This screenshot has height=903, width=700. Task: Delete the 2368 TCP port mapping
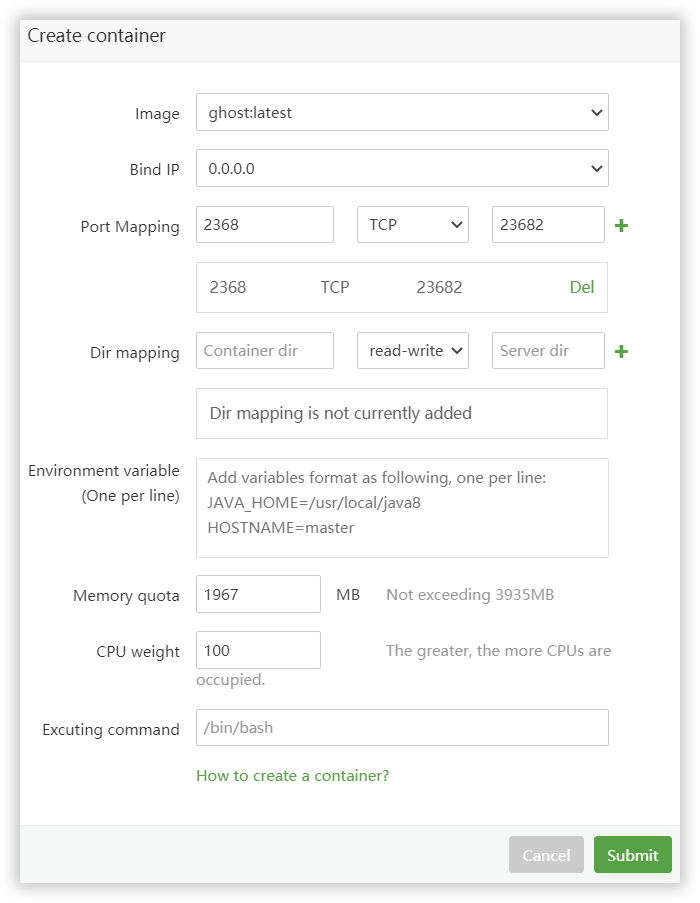pyautogui.click(x=581, y=287)
